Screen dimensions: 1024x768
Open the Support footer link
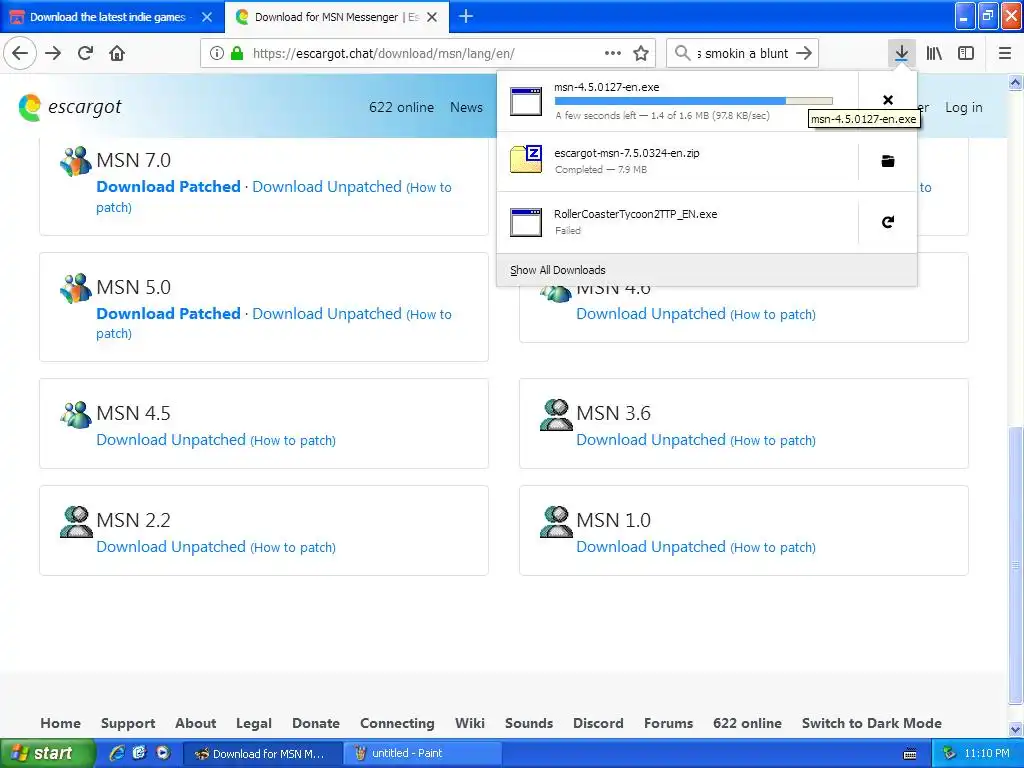(128, 723)
